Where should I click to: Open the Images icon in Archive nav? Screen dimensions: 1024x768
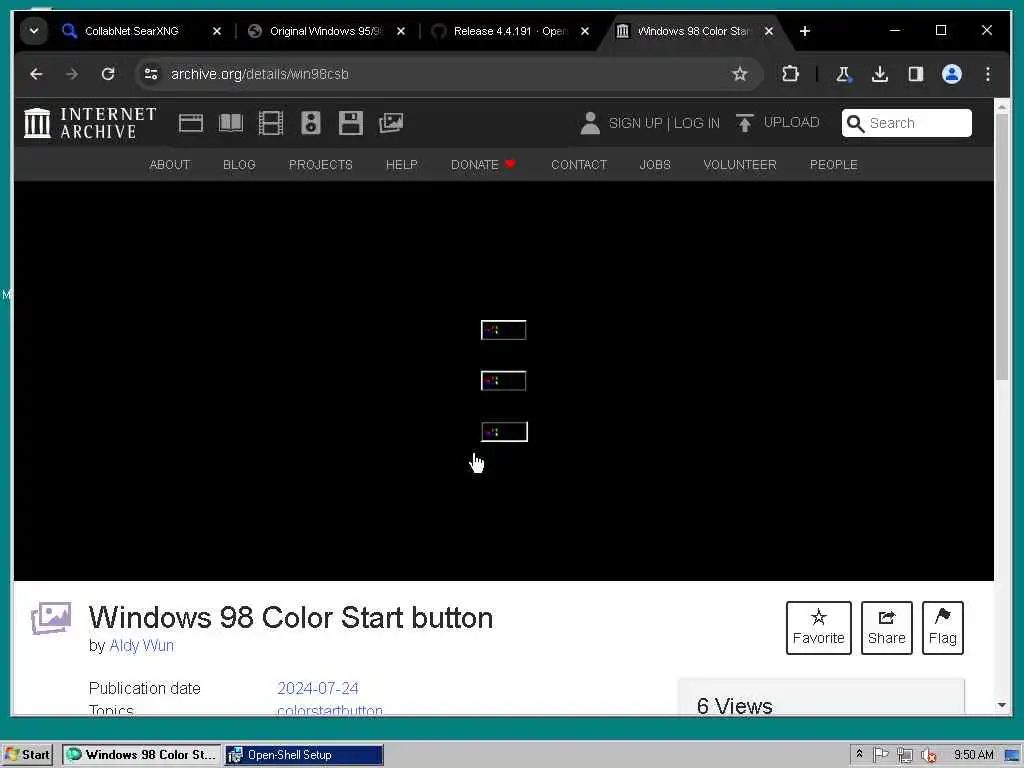pyautogui.click(x=391, y=123)
